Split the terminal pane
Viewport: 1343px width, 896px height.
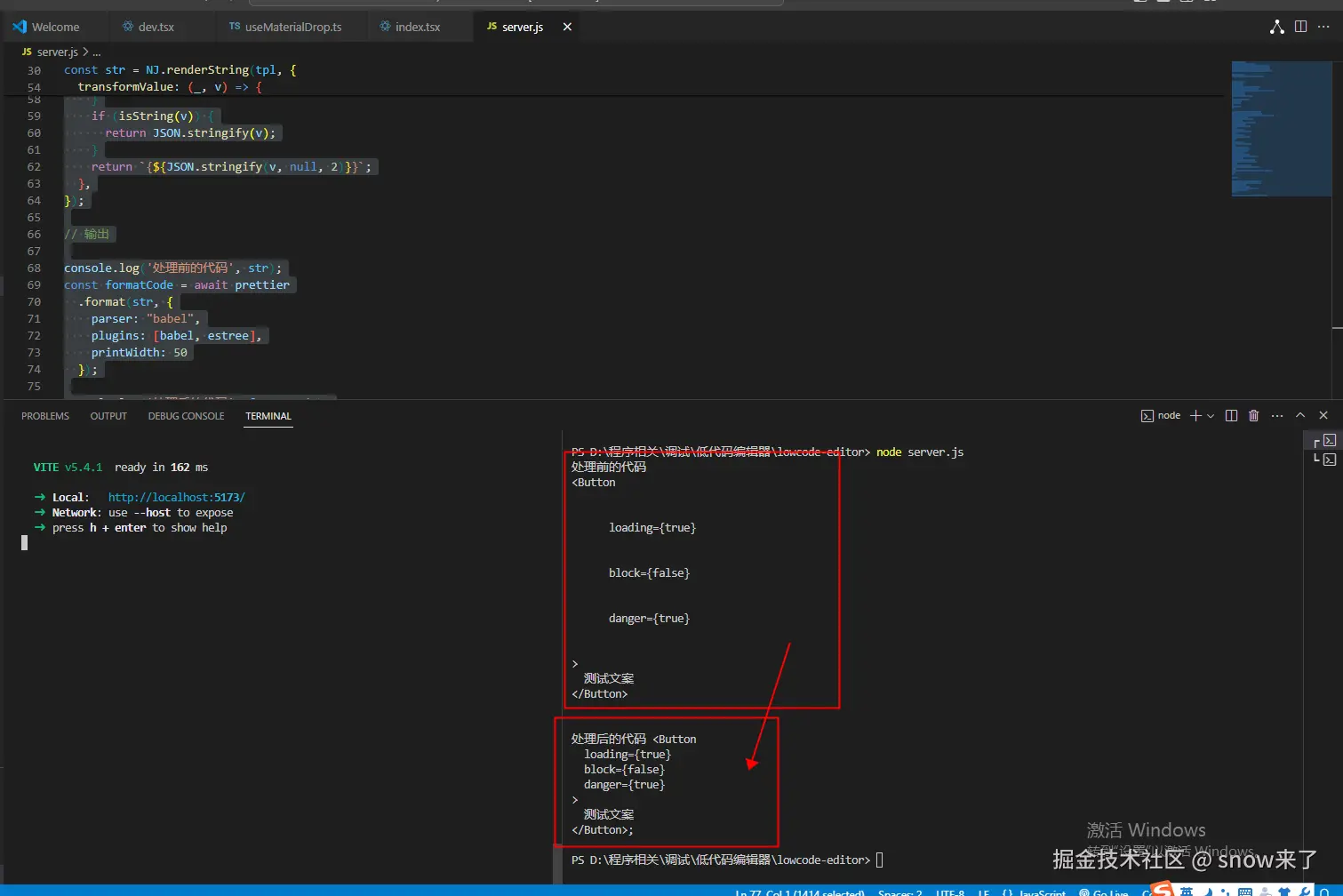[x=1231, y=415]
